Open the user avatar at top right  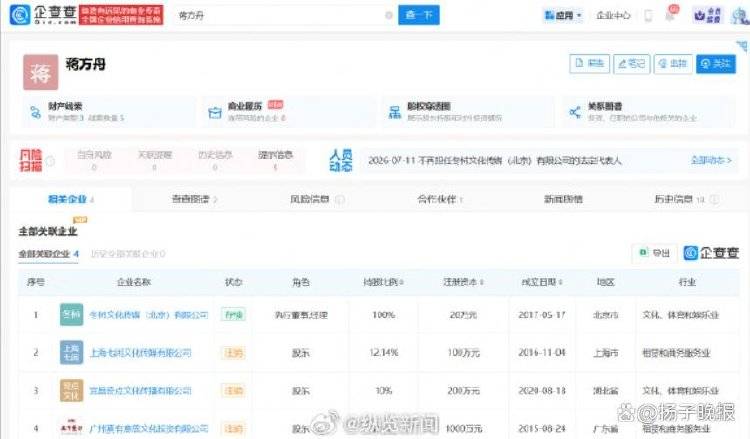point(741,16)
